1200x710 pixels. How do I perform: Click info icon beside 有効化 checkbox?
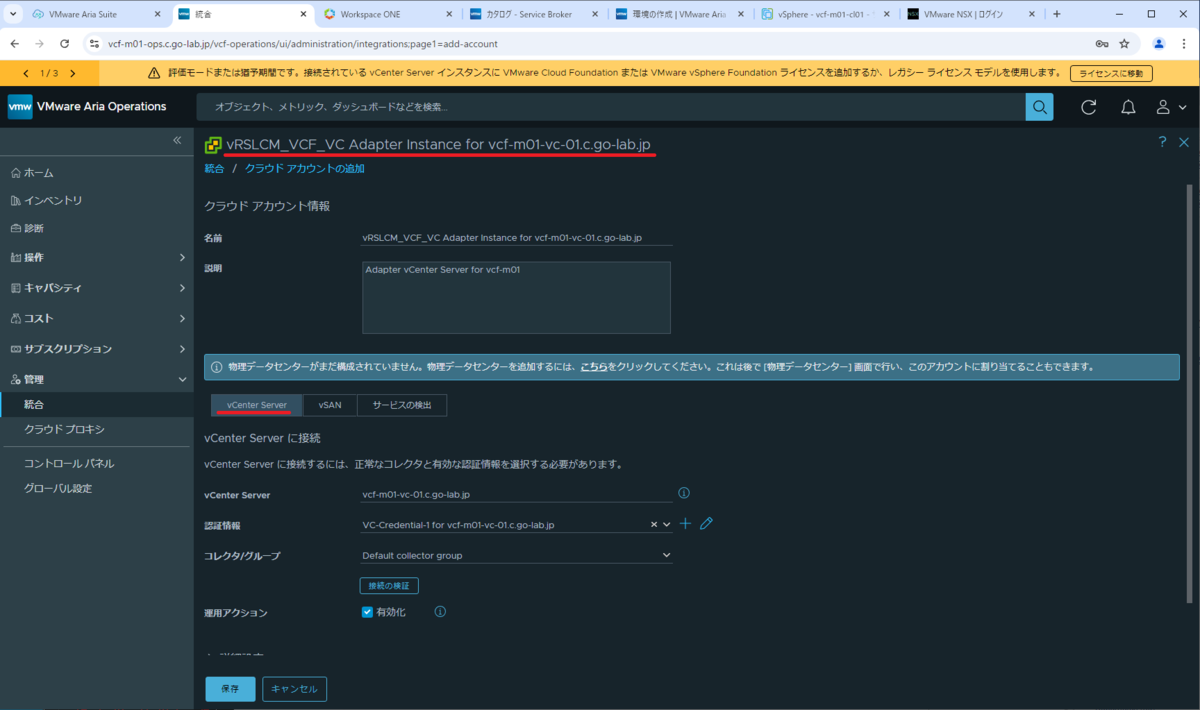click(440, 611)
